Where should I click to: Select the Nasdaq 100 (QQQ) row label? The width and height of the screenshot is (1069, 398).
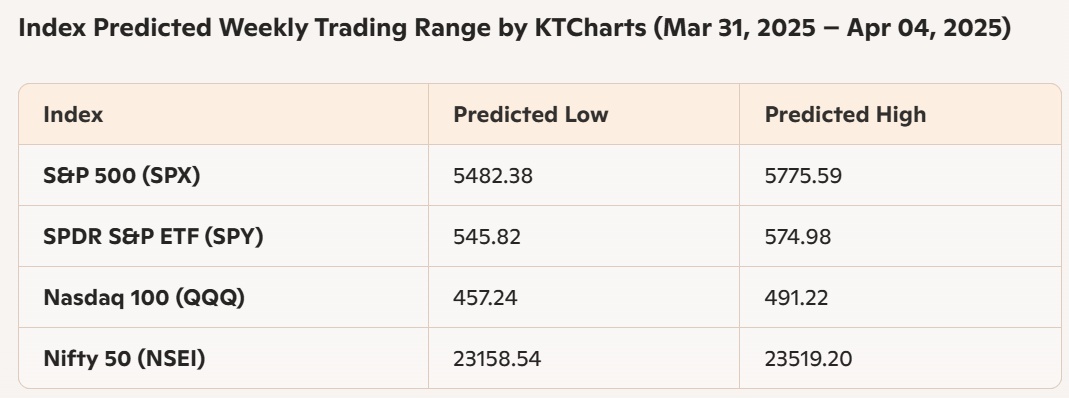[144, 298]
